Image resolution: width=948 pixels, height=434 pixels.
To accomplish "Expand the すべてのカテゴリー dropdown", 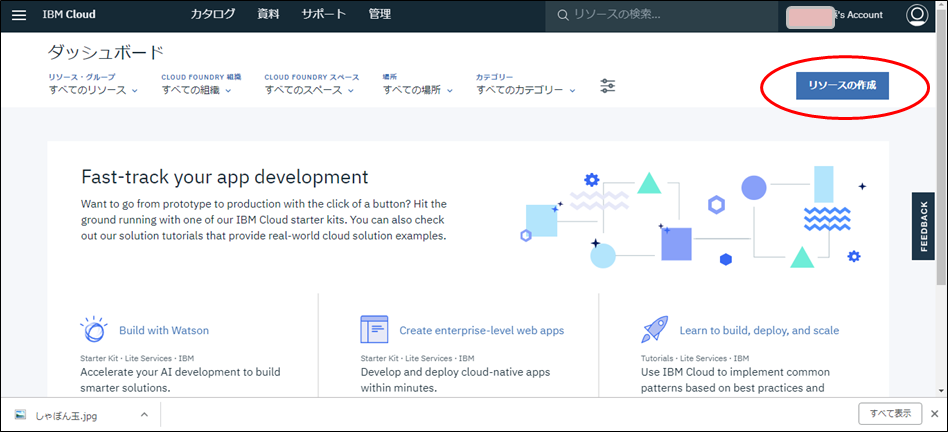I will point(525,90).
